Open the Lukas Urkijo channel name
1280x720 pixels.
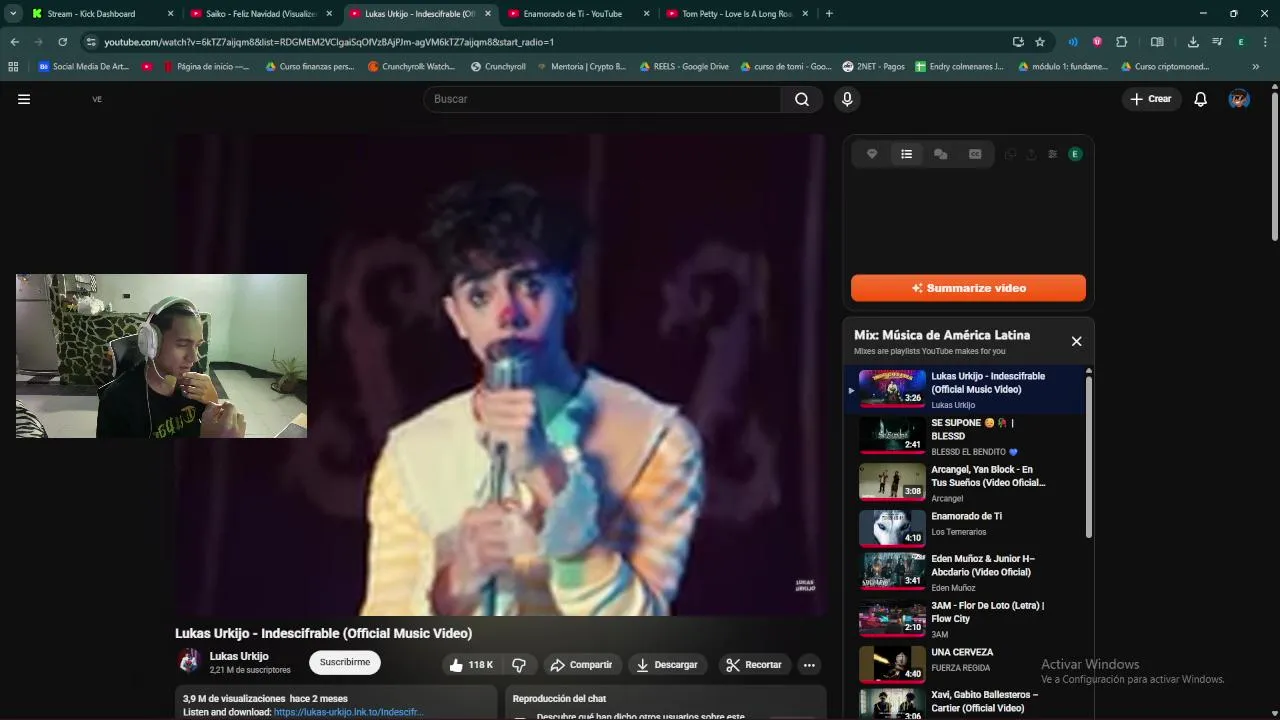[239, 656]
